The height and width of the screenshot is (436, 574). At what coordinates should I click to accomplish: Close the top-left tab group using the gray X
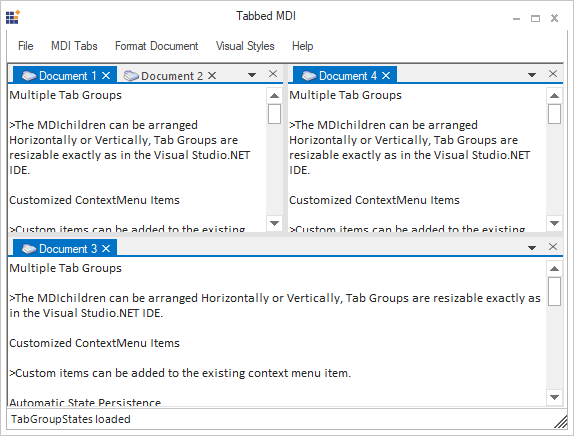pos(273,74)
